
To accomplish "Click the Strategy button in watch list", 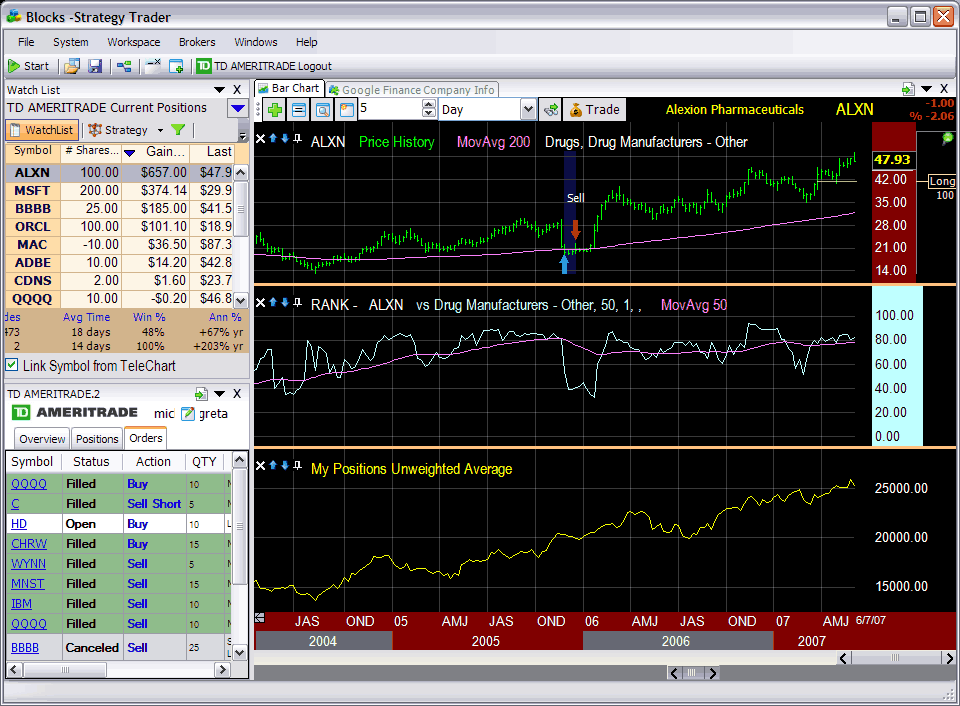I will (x=118, y=130).
